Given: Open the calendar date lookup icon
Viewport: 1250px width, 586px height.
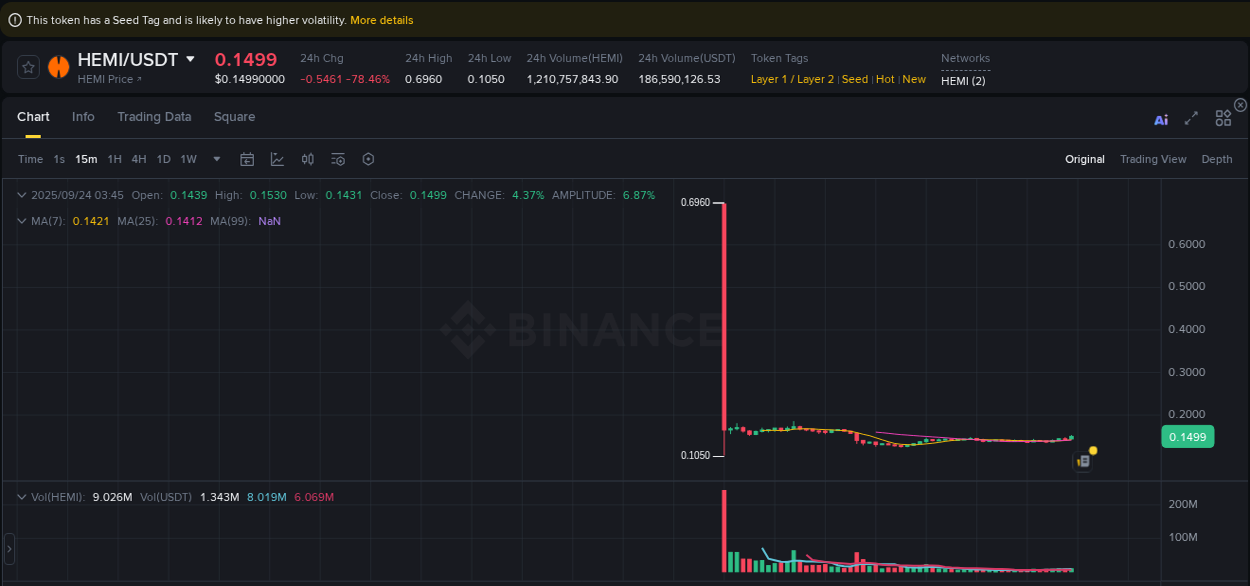Looking at the screenshot, I should (x=247, y=159).
